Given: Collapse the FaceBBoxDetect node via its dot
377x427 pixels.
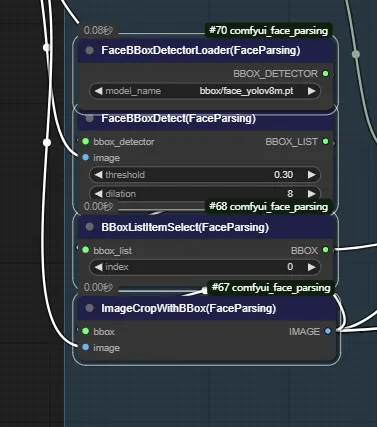Looking at the screenshot, I should click(x=89, y=118).
